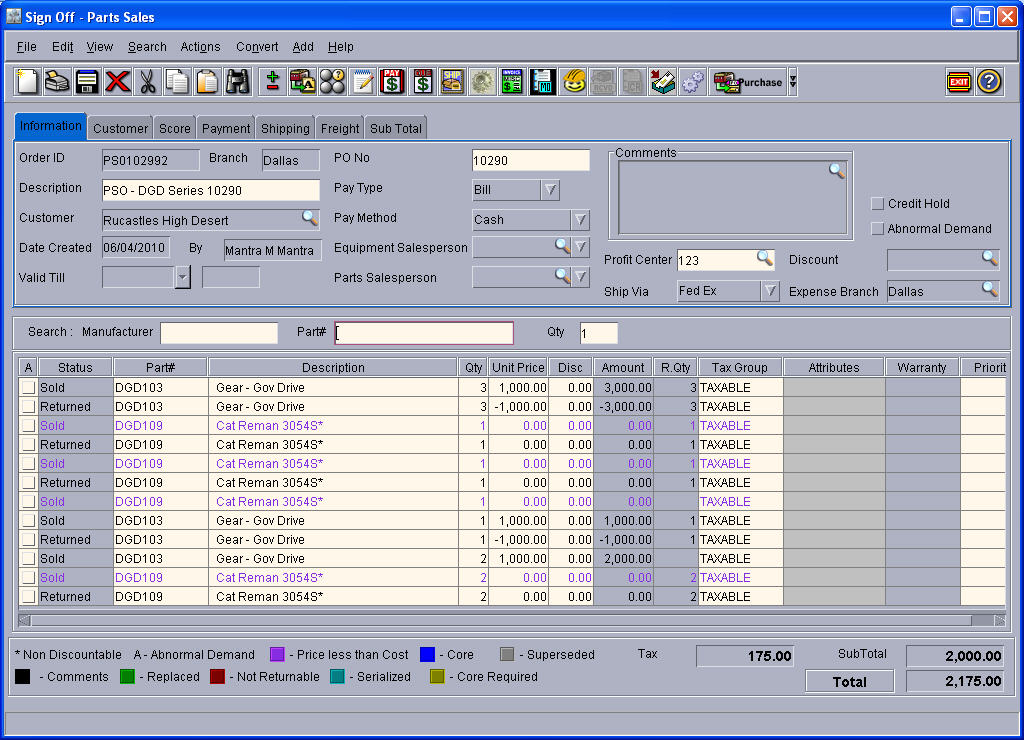Click the Invoice Misc toolbar icon
The height and width of the screenshot is (740, 1024).
[512, 82]
